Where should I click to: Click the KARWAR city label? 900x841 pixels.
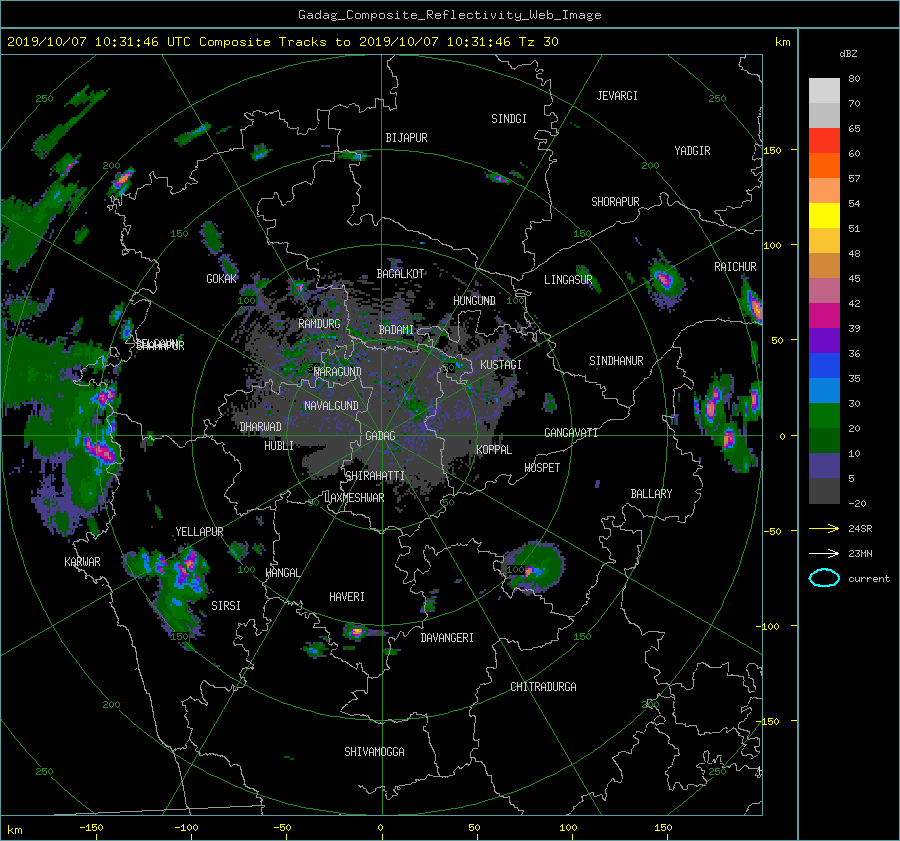point(82,562)
